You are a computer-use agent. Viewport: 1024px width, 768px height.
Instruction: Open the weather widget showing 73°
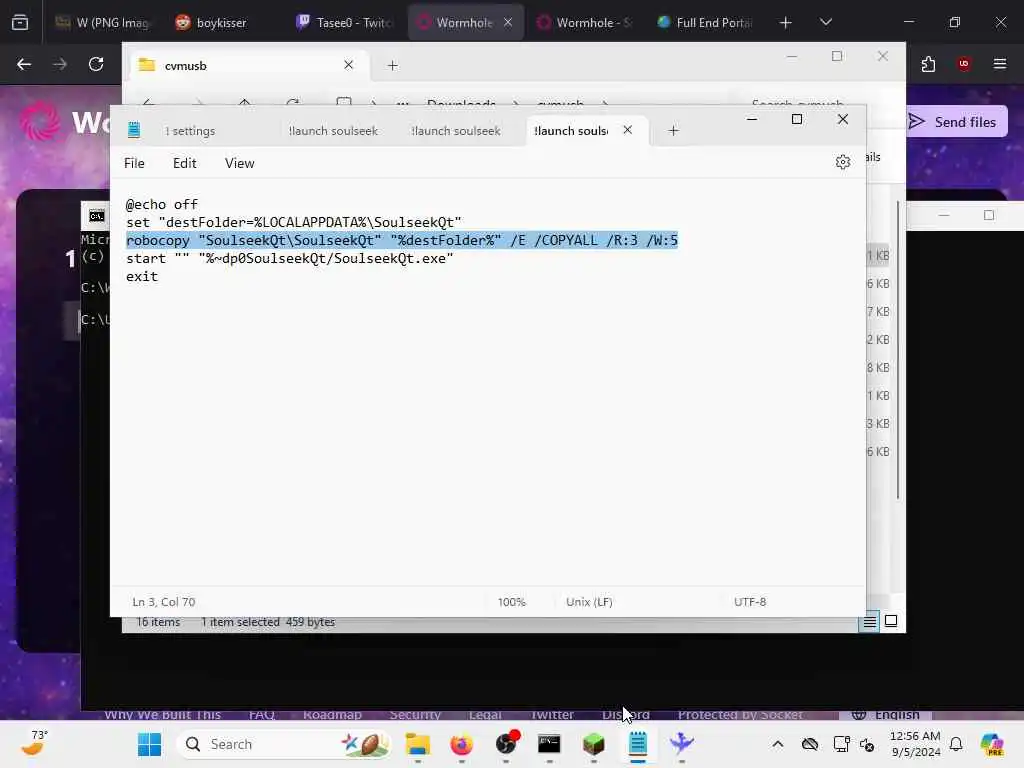tap(33, 743)
